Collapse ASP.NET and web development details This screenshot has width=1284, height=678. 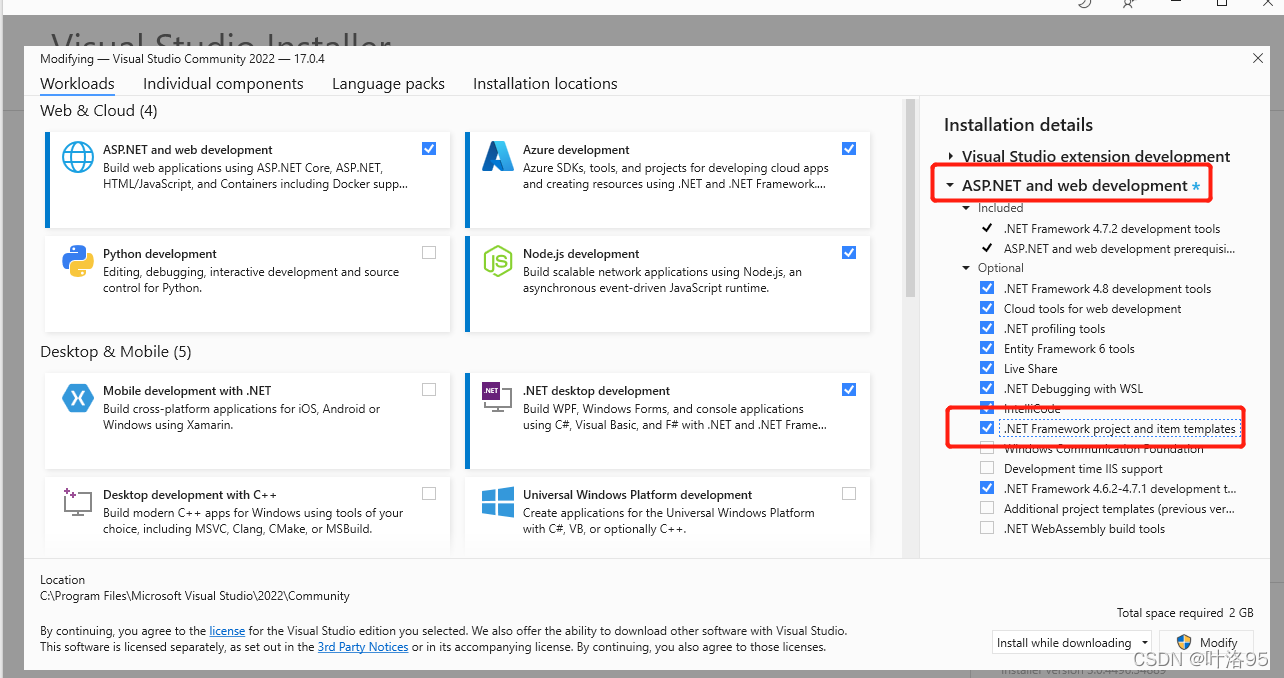950,186
